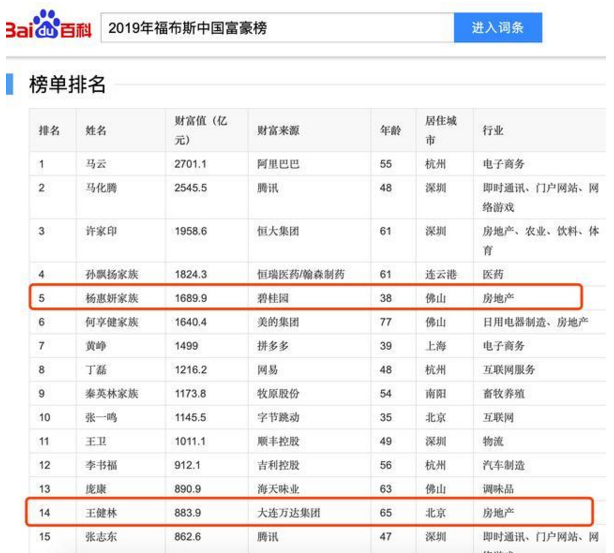Click the 行业 column header
The width and height of the screenshot is (614, 553).
493,130
